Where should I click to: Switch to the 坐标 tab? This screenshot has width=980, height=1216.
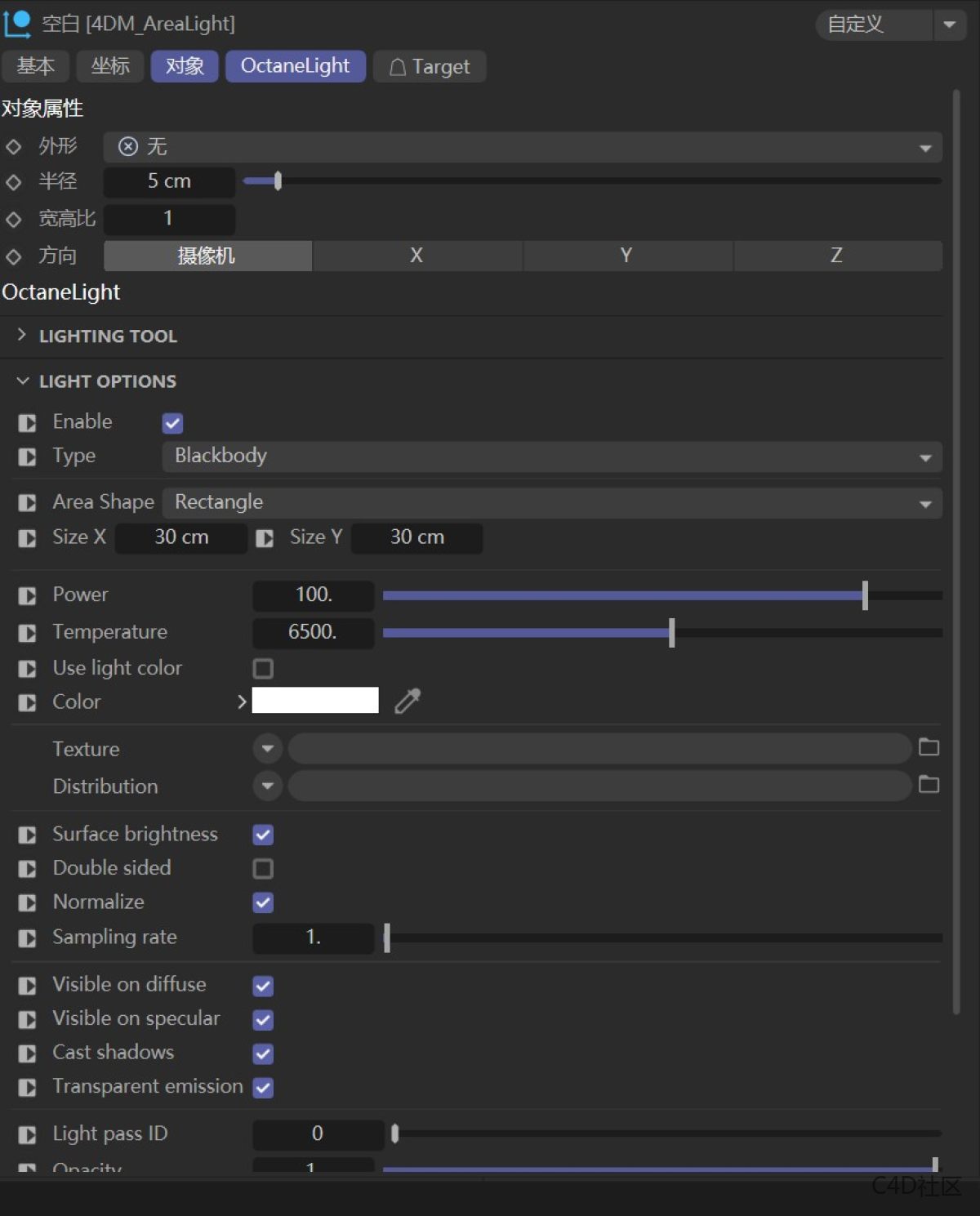tap(109, 66)
